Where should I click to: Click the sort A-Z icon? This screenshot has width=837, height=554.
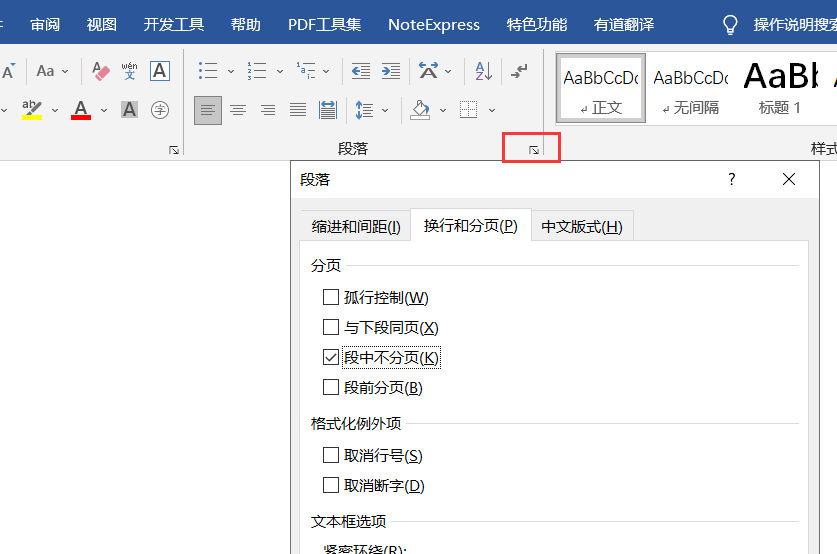[483, 71]
